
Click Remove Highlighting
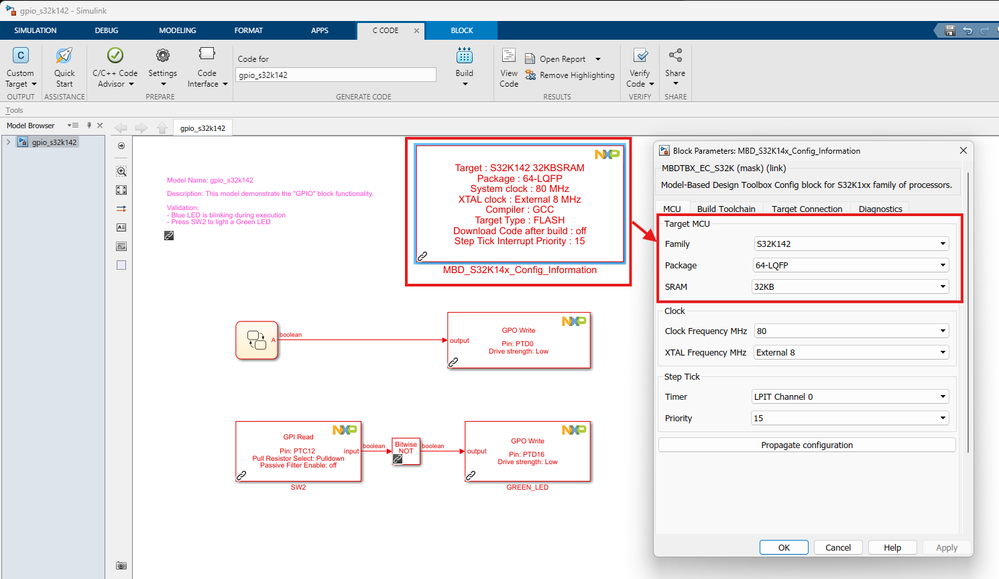pos(570,75)
